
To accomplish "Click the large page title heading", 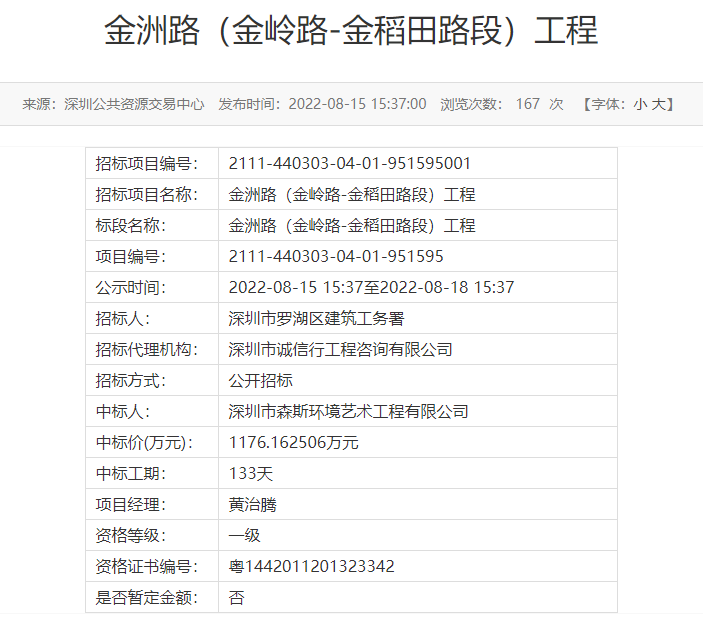I will (351, 31).
